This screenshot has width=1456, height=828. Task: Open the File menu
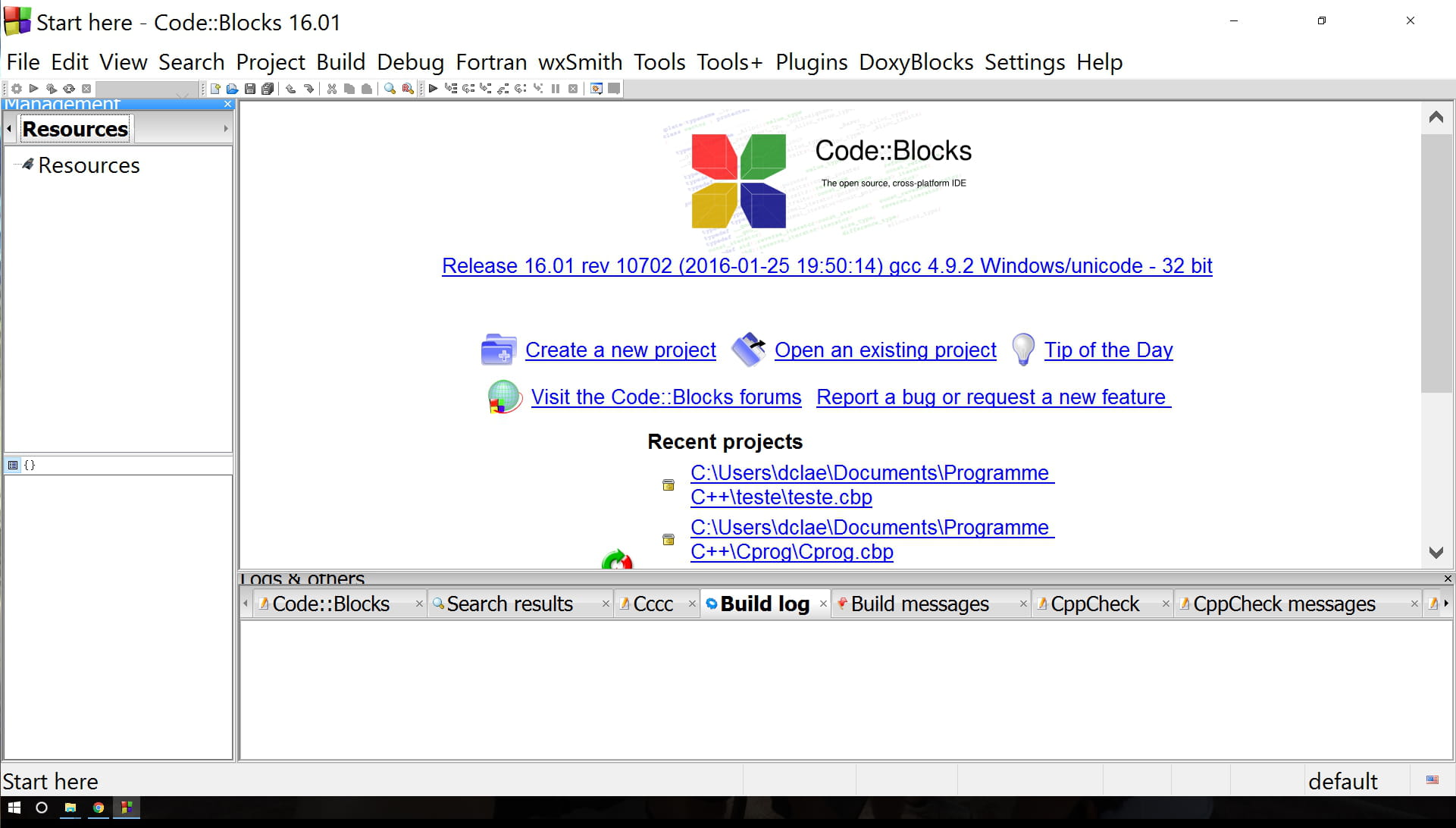pos(23,62)
